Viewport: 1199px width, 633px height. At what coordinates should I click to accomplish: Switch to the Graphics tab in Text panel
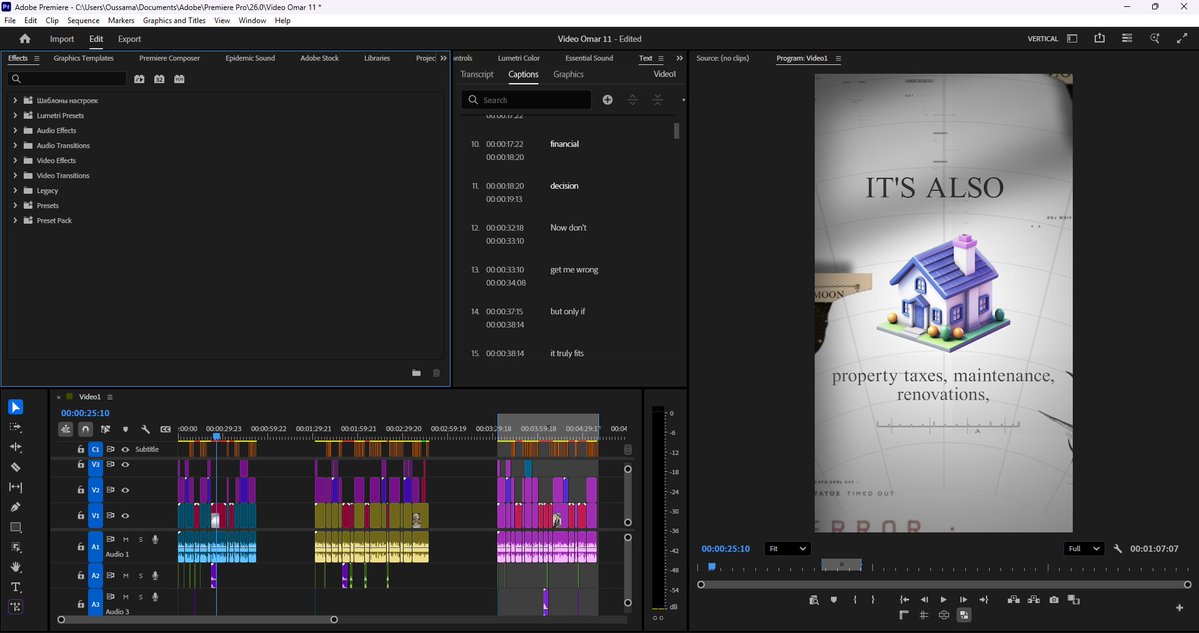[568, 74]
